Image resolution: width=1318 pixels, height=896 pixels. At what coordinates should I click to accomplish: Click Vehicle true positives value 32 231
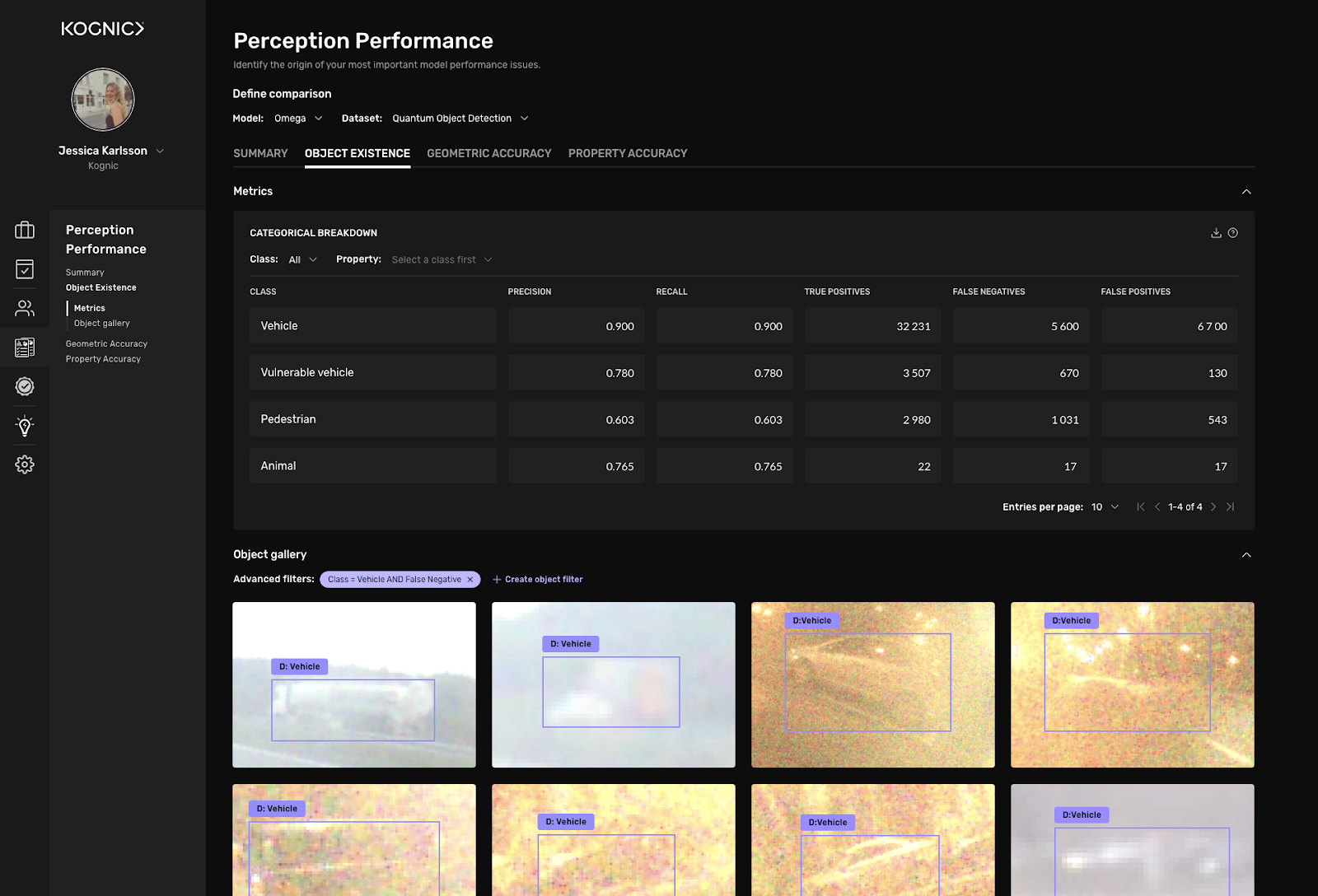pyautogui.click(x=873, y=326)
